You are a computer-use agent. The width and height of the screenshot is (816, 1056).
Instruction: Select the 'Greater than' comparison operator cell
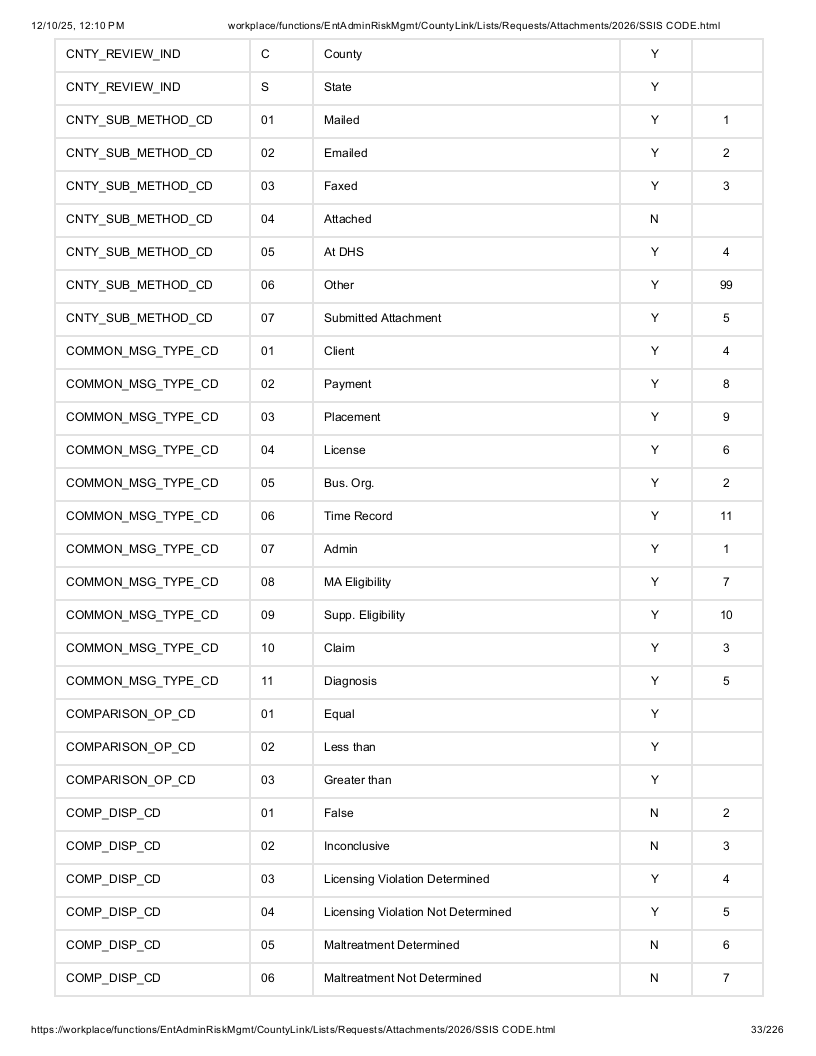pos(466,780)
